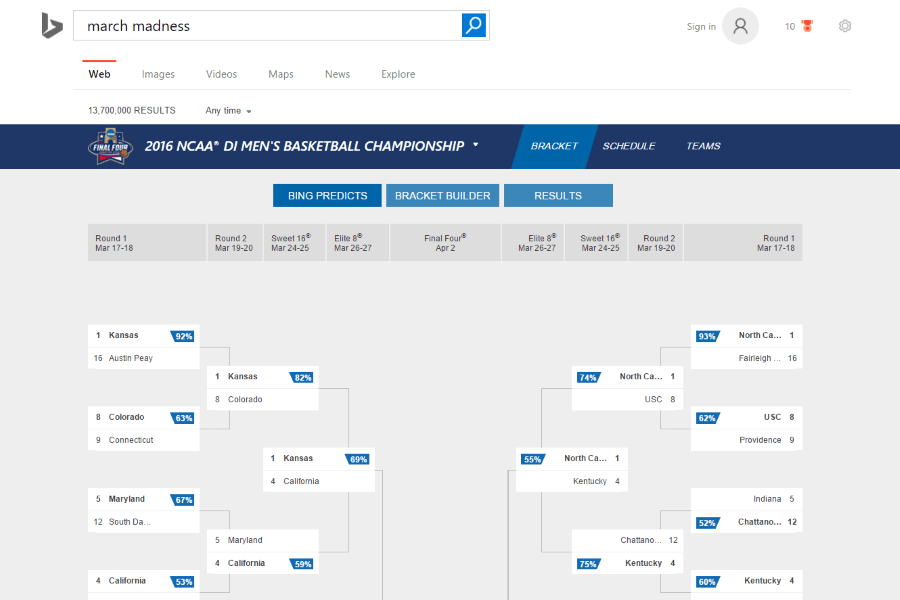Click Kansas's 92% prediction badge
900x600 pixels.
pyautogui.click(x=182, y=335)
